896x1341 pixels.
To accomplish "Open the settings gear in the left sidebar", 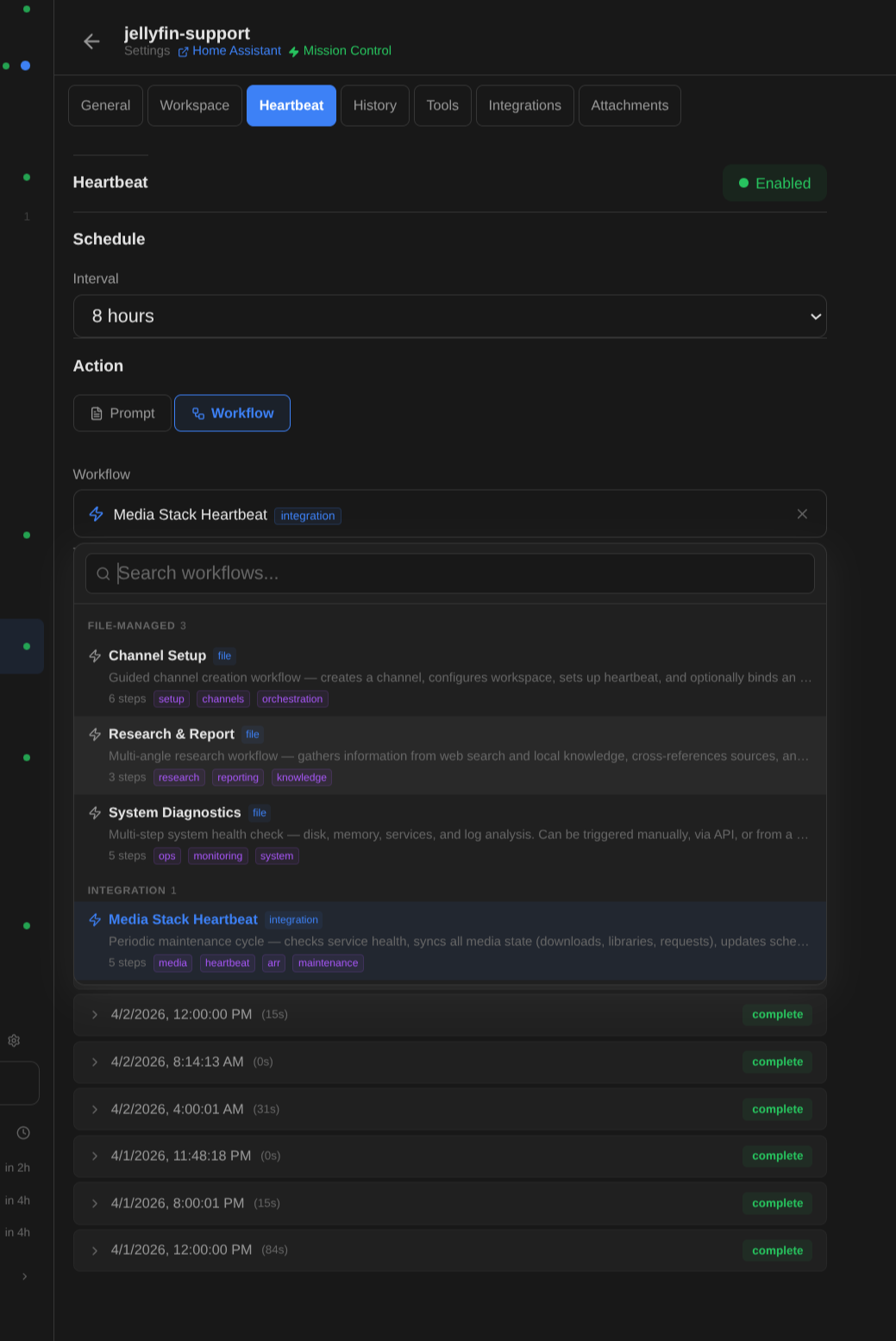I will point(14,1040).
